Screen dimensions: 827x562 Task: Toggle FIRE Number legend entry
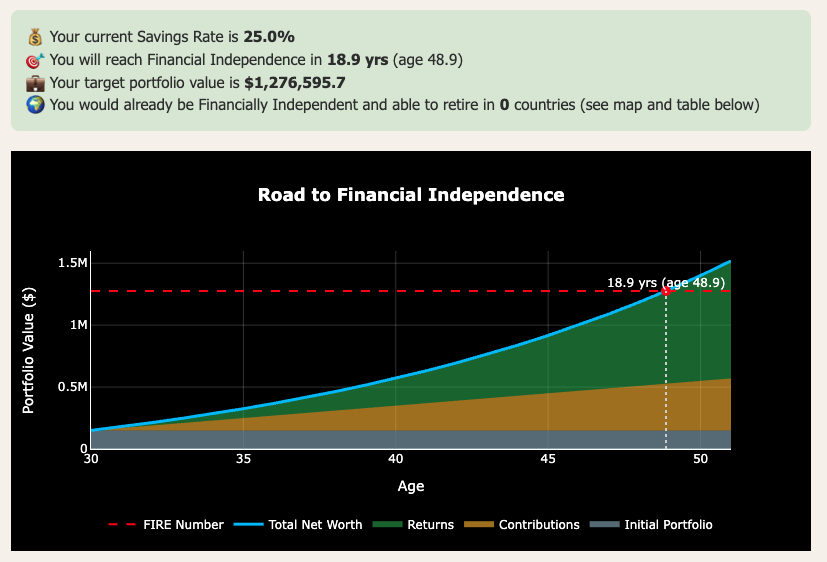click(x=166, y=525)
